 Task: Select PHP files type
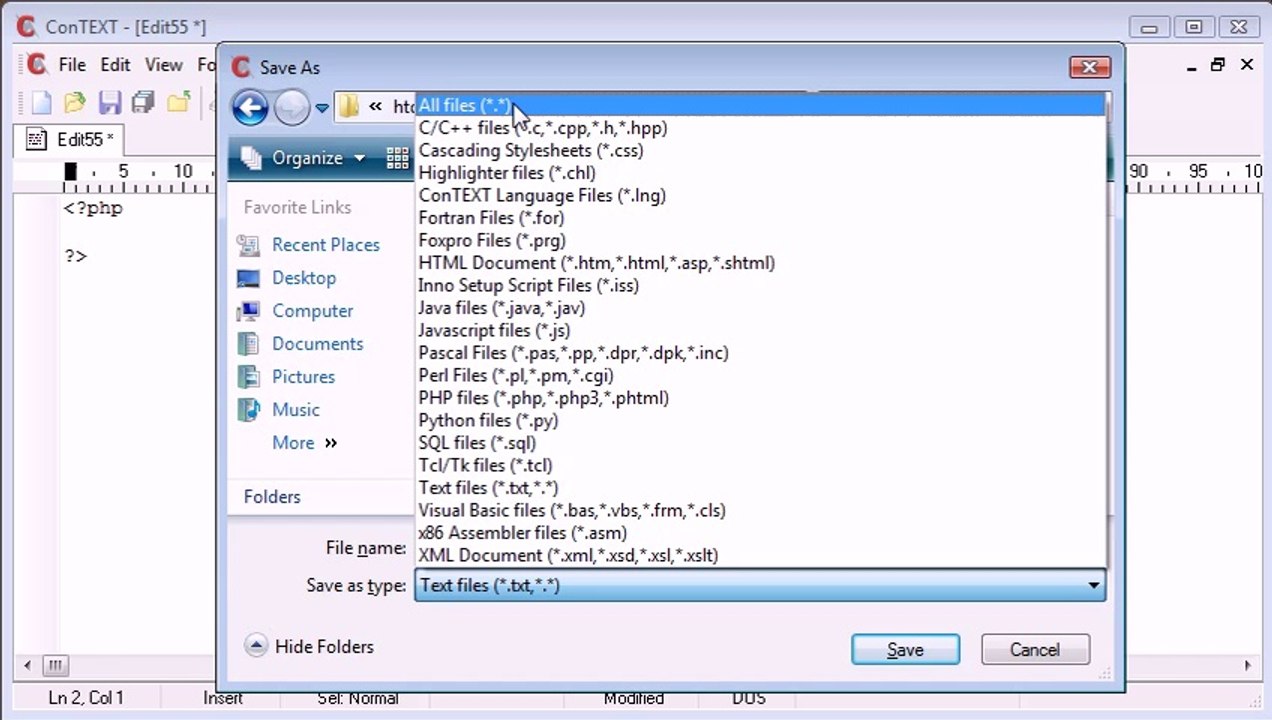tap(761, 398)
